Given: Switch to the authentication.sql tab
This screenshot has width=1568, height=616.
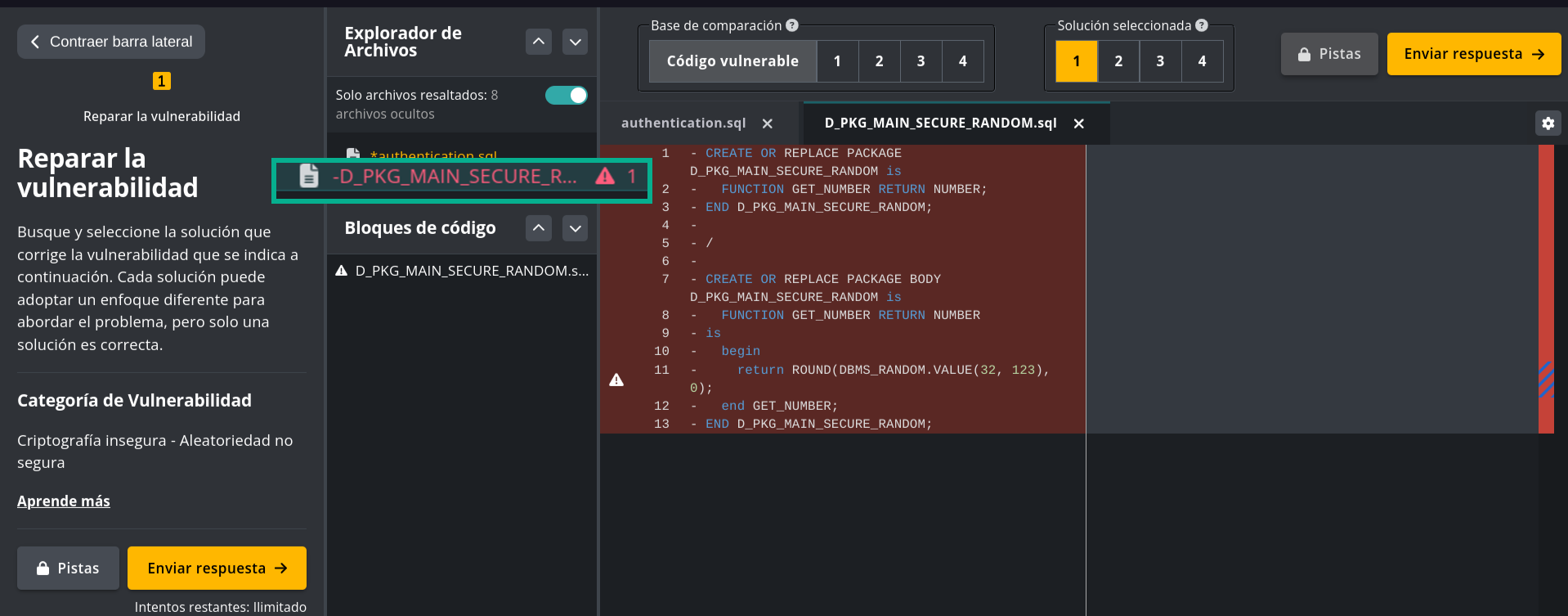Looking at the screenshot, I should click(683, 124).
